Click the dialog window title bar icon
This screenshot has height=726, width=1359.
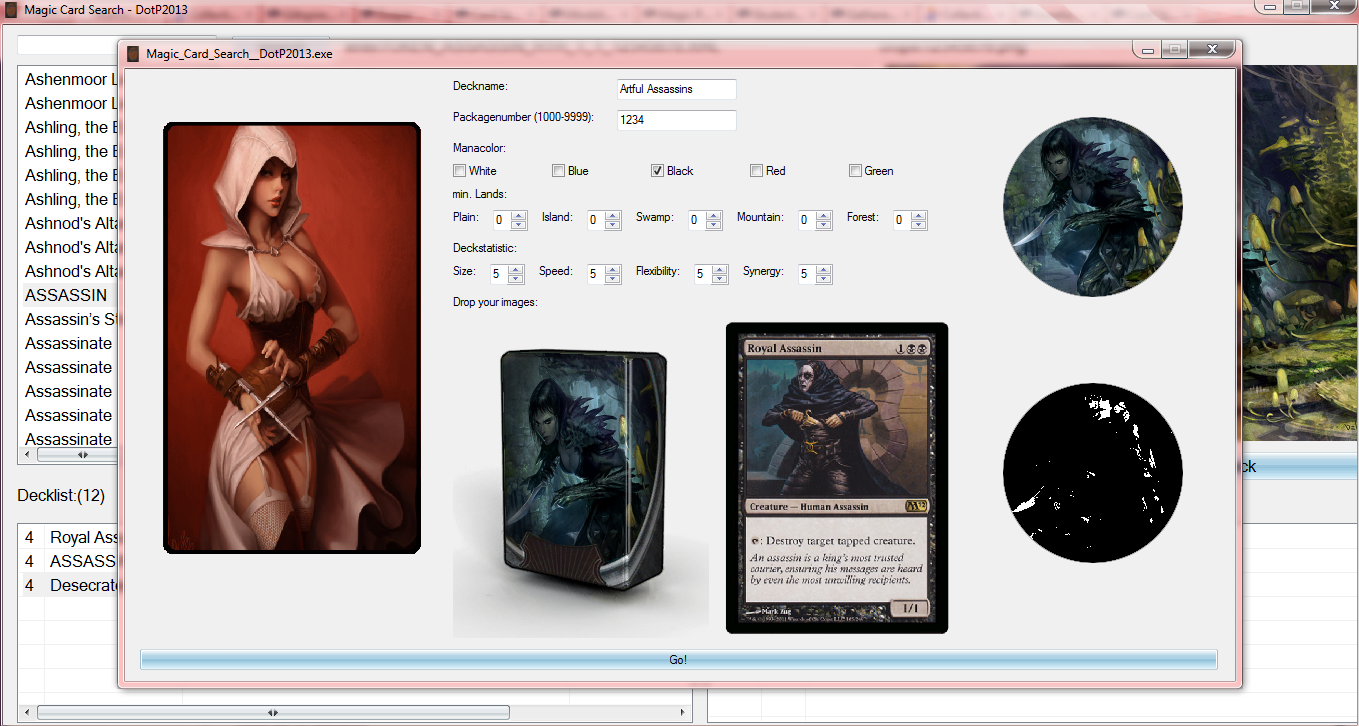(x=133, y=53)
